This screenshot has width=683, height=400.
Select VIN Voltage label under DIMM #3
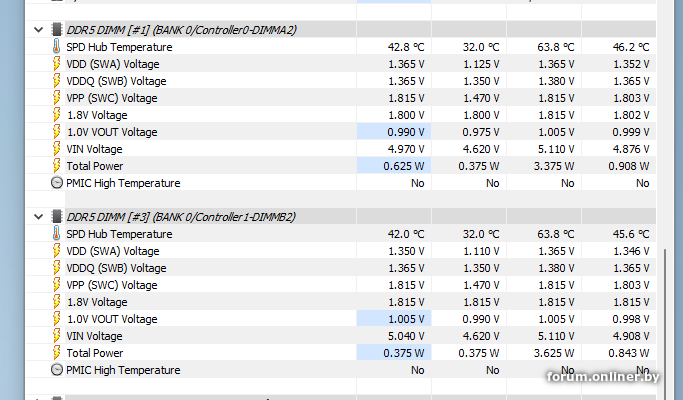point(94,336)
